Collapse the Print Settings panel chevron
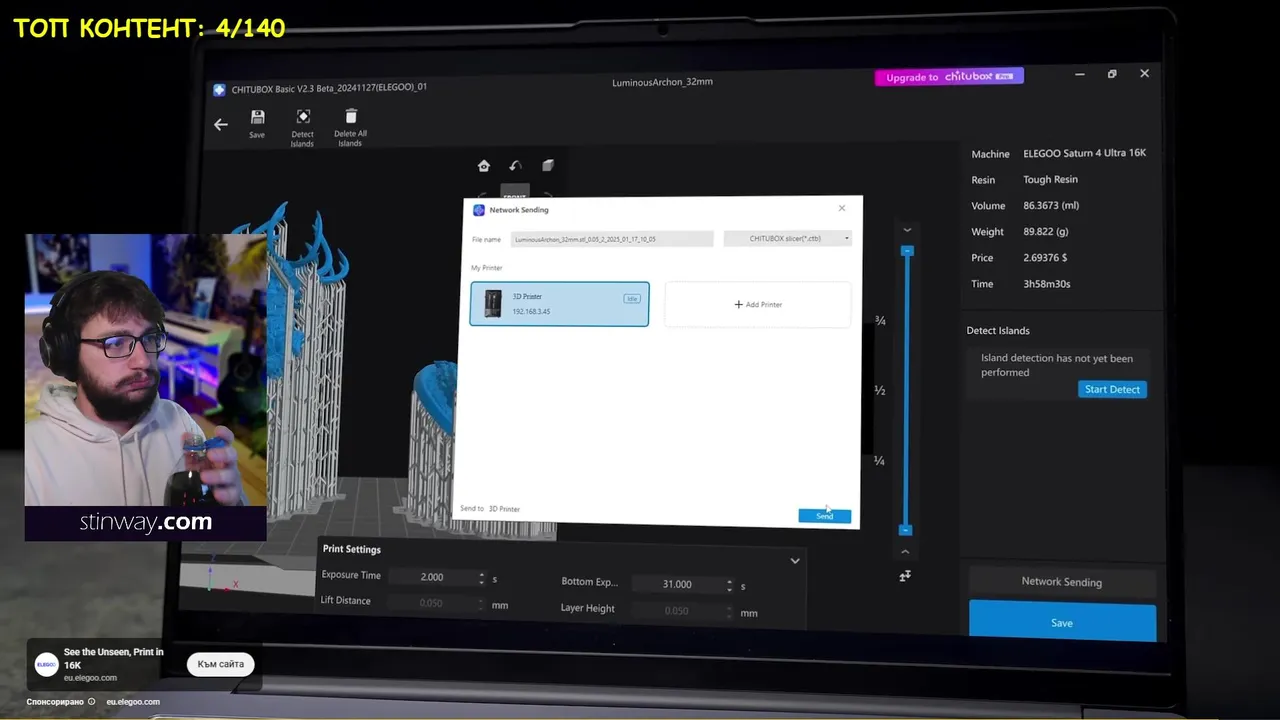The width and height of the screenshot is (1280, 720). pyautogui.click(x=795, y=561)
